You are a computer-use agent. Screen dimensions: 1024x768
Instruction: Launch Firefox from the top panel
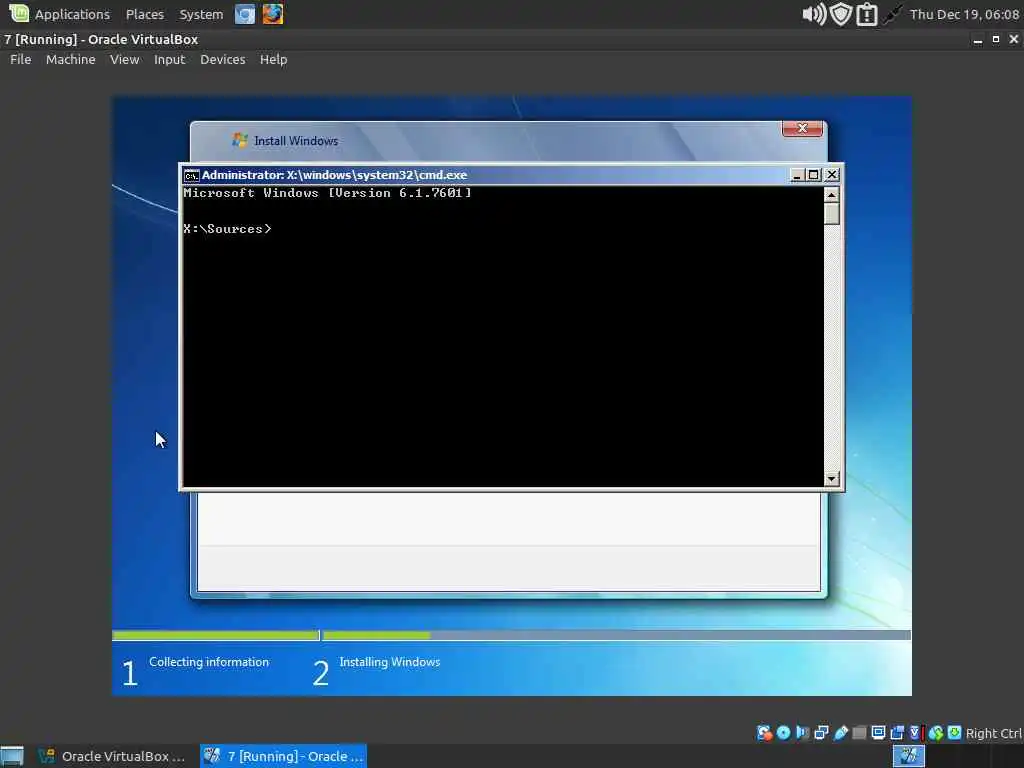(x=273, y=14)
